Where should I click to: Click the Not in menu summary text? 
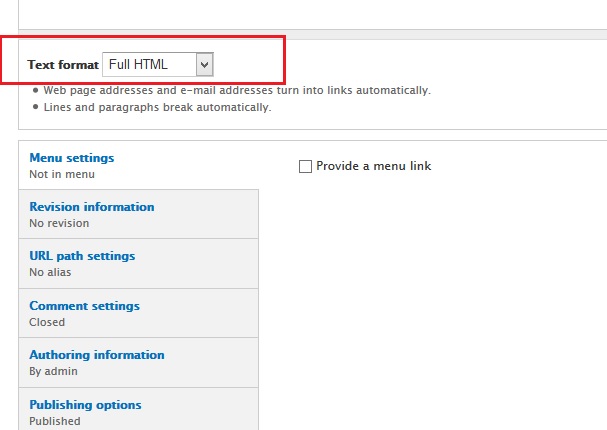[62, 174]
